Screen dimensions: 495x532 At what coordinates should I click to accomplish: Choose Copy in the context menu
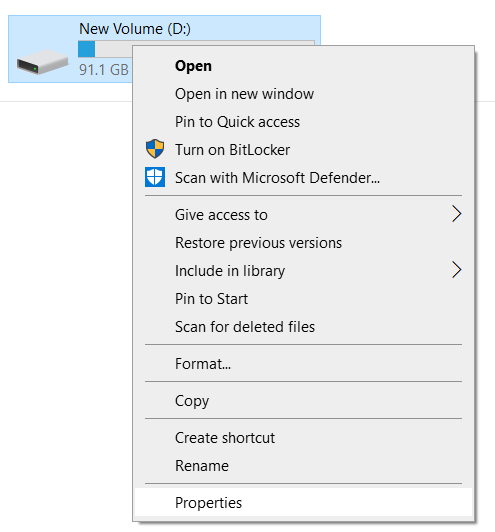303,401
